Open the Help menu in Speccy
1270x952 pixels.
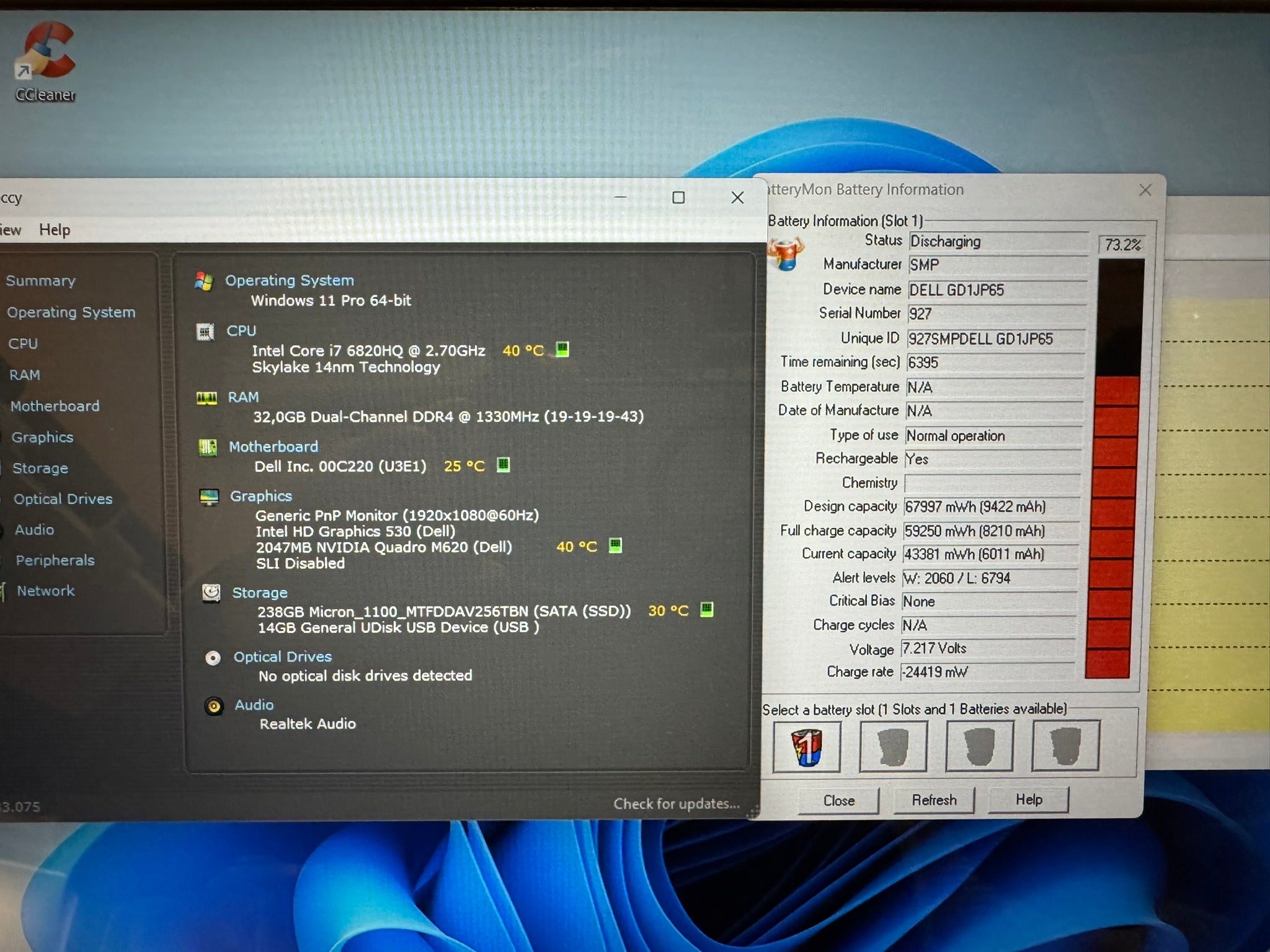tap(55, 230)
